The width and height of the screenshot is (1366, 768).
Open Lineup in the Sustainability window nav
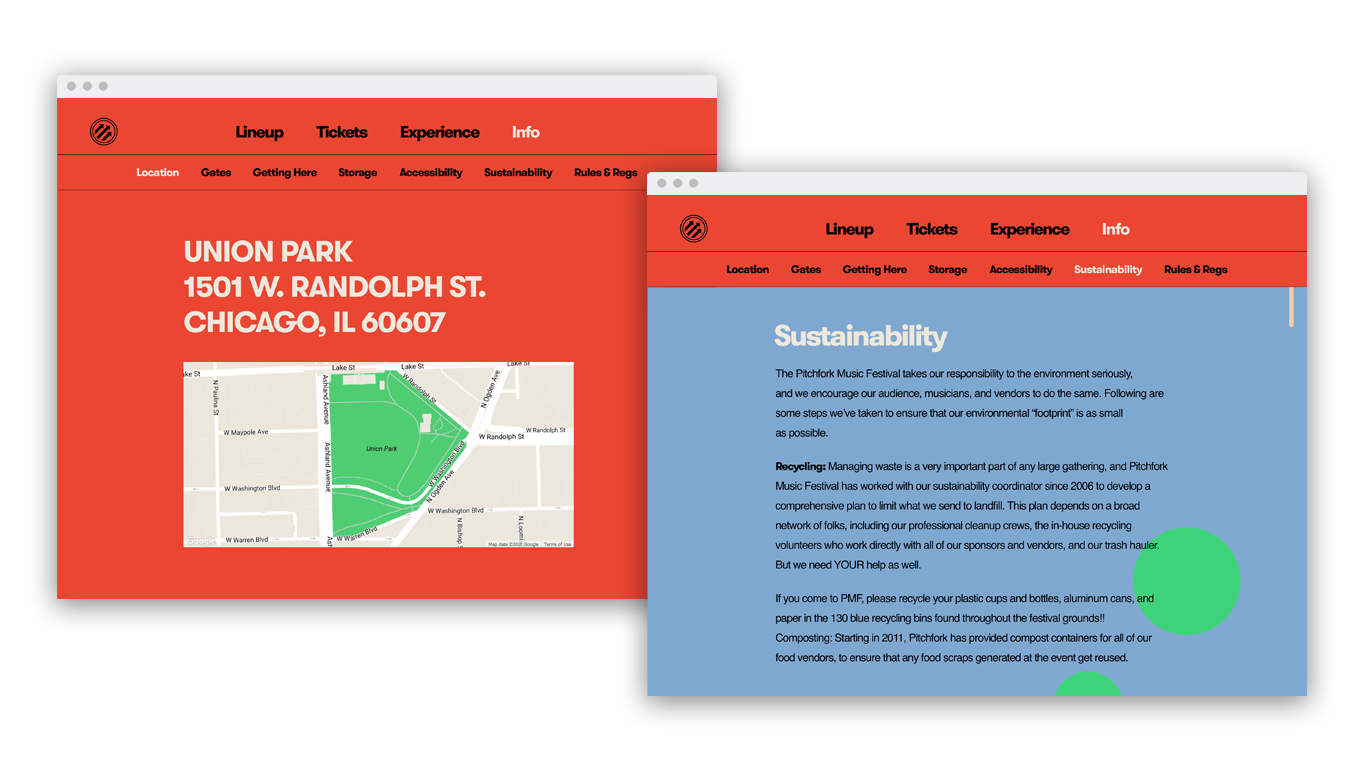(x=850, y=229)
